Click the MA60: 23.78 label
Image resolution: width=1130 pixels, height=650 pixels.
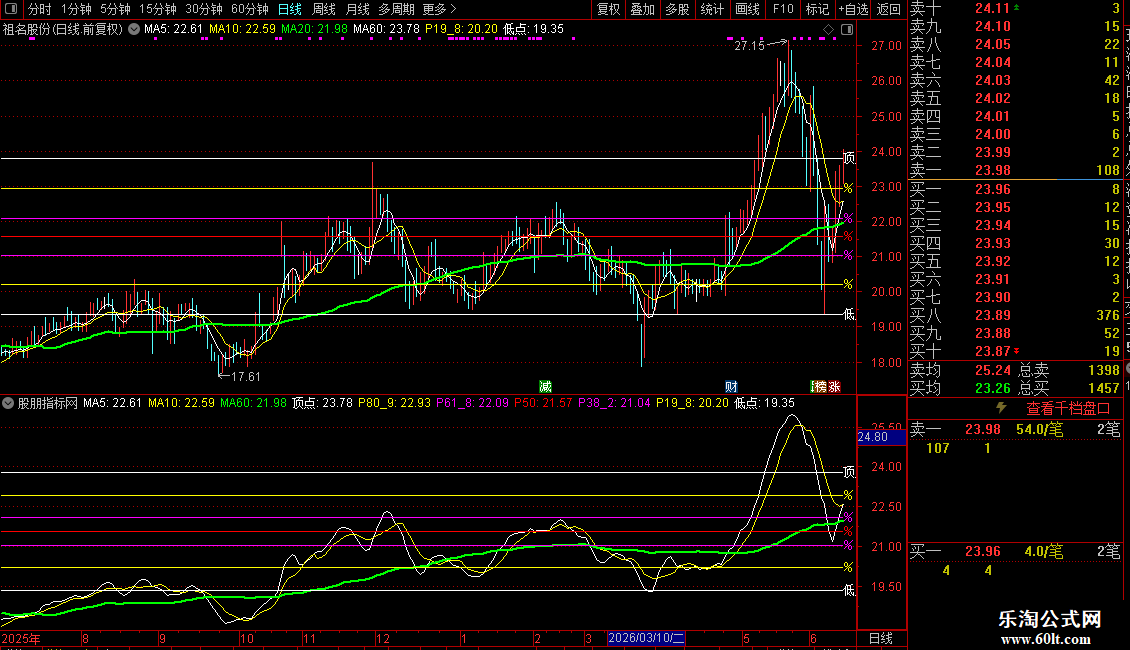386,29
